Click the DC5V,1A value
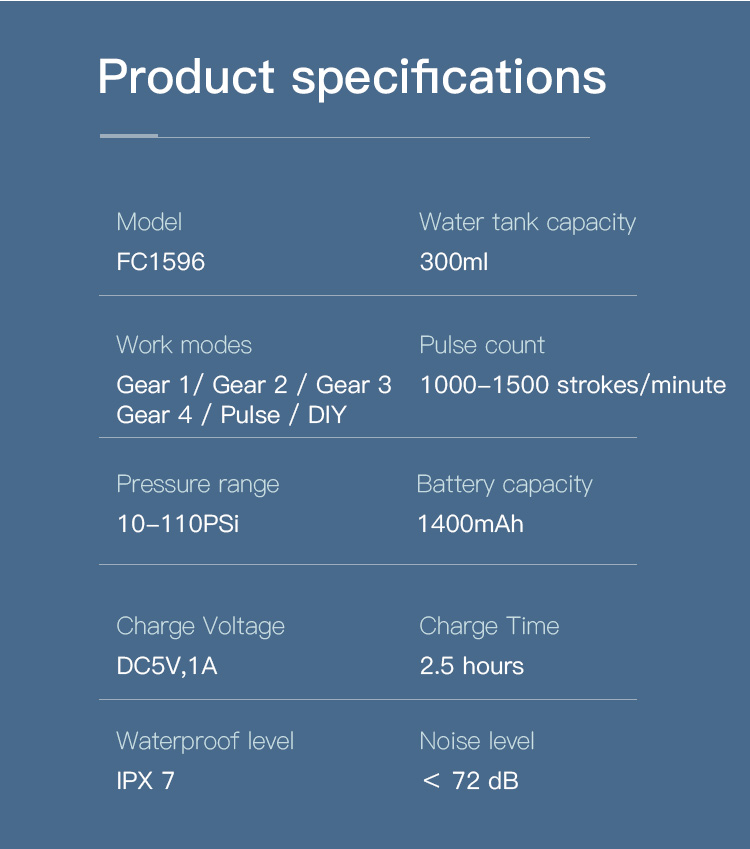750x849 pixels. coord(167,666)
